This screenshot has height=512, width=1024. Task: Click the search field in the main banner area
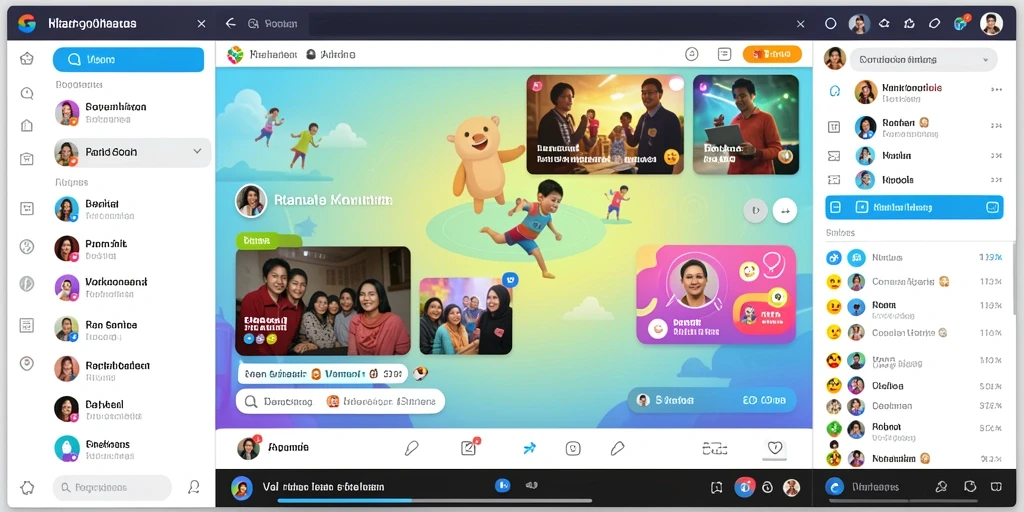[340, 402]
